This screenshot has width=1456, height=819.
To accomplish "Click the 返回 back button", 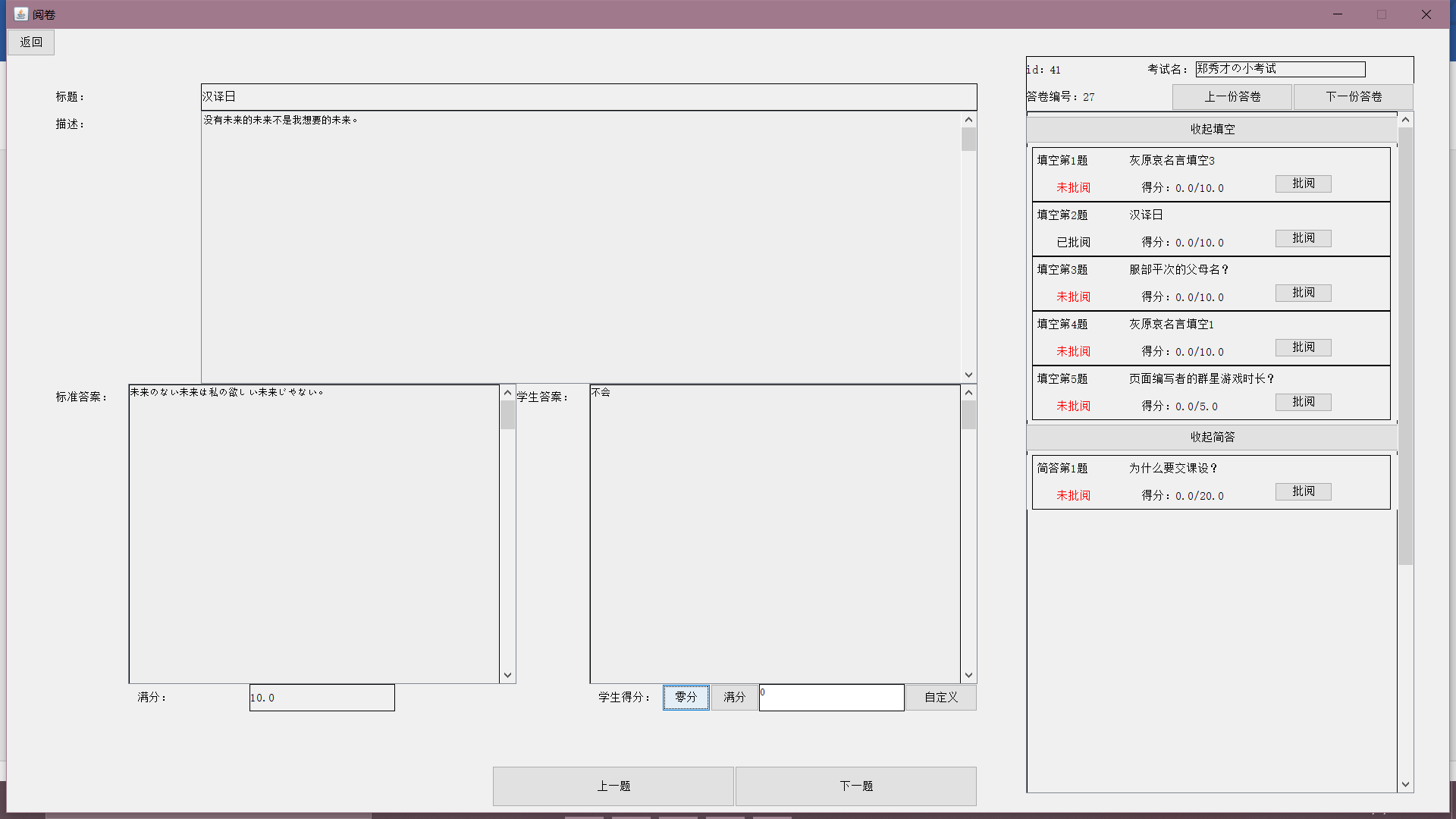I will [x=31, y=42].
